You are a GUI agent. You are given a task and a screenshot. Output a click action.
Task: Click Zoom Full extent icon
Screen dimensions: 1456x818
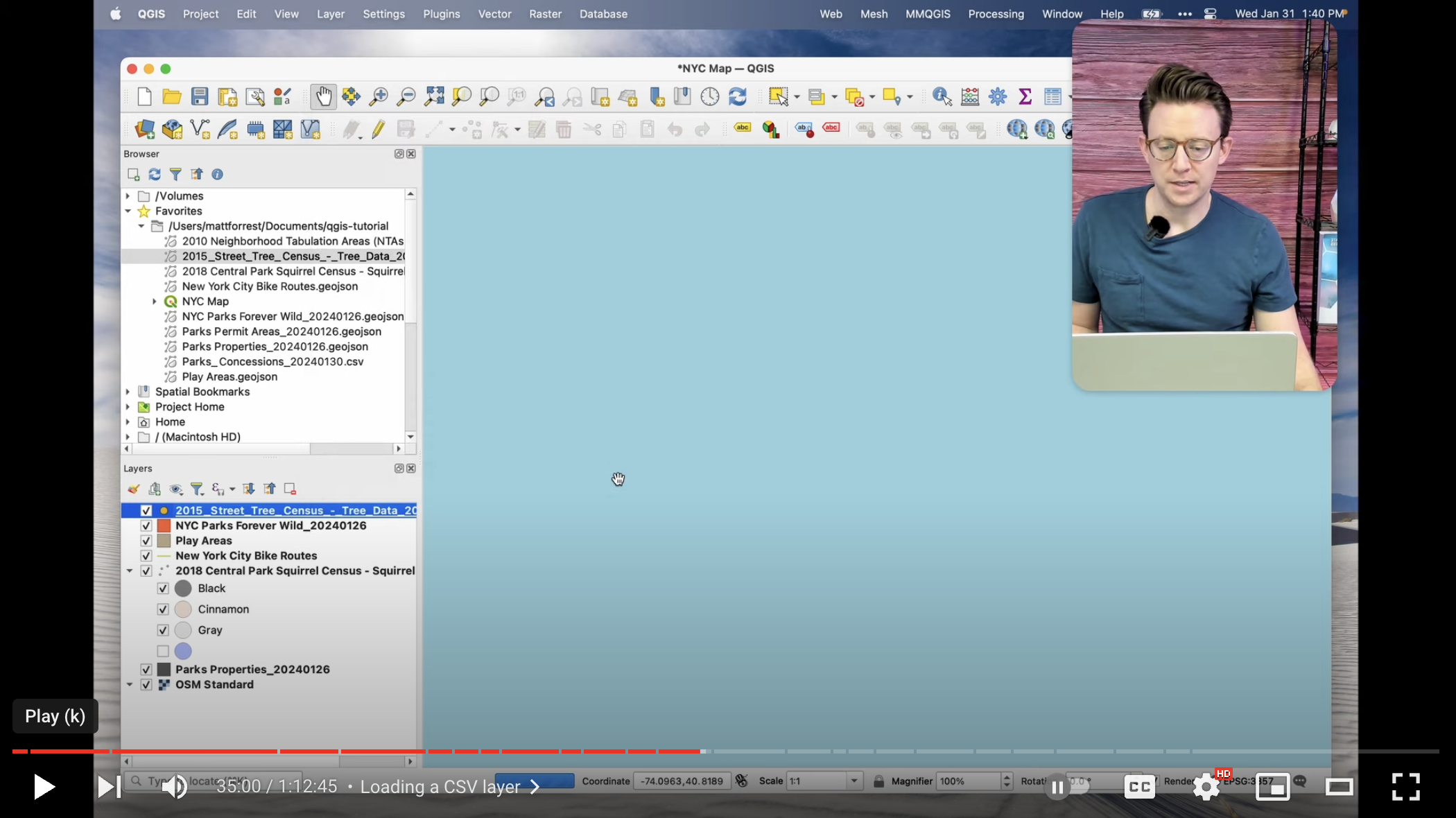coord(434,96)
